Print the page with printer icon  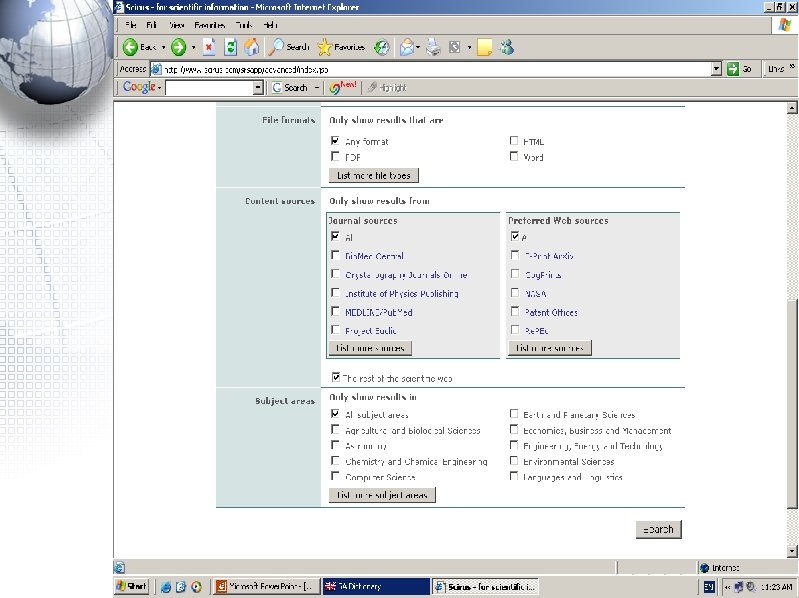coord(433,47)
